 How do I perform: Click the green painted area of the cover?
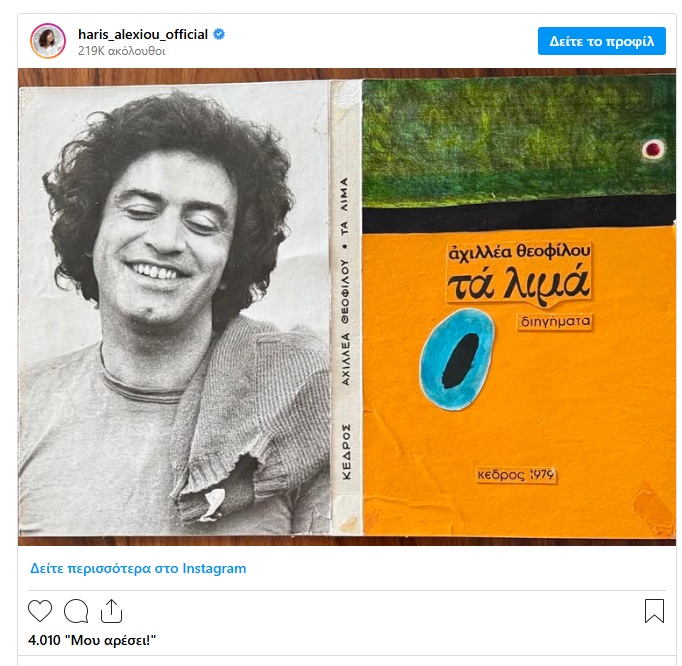point(518,141)
